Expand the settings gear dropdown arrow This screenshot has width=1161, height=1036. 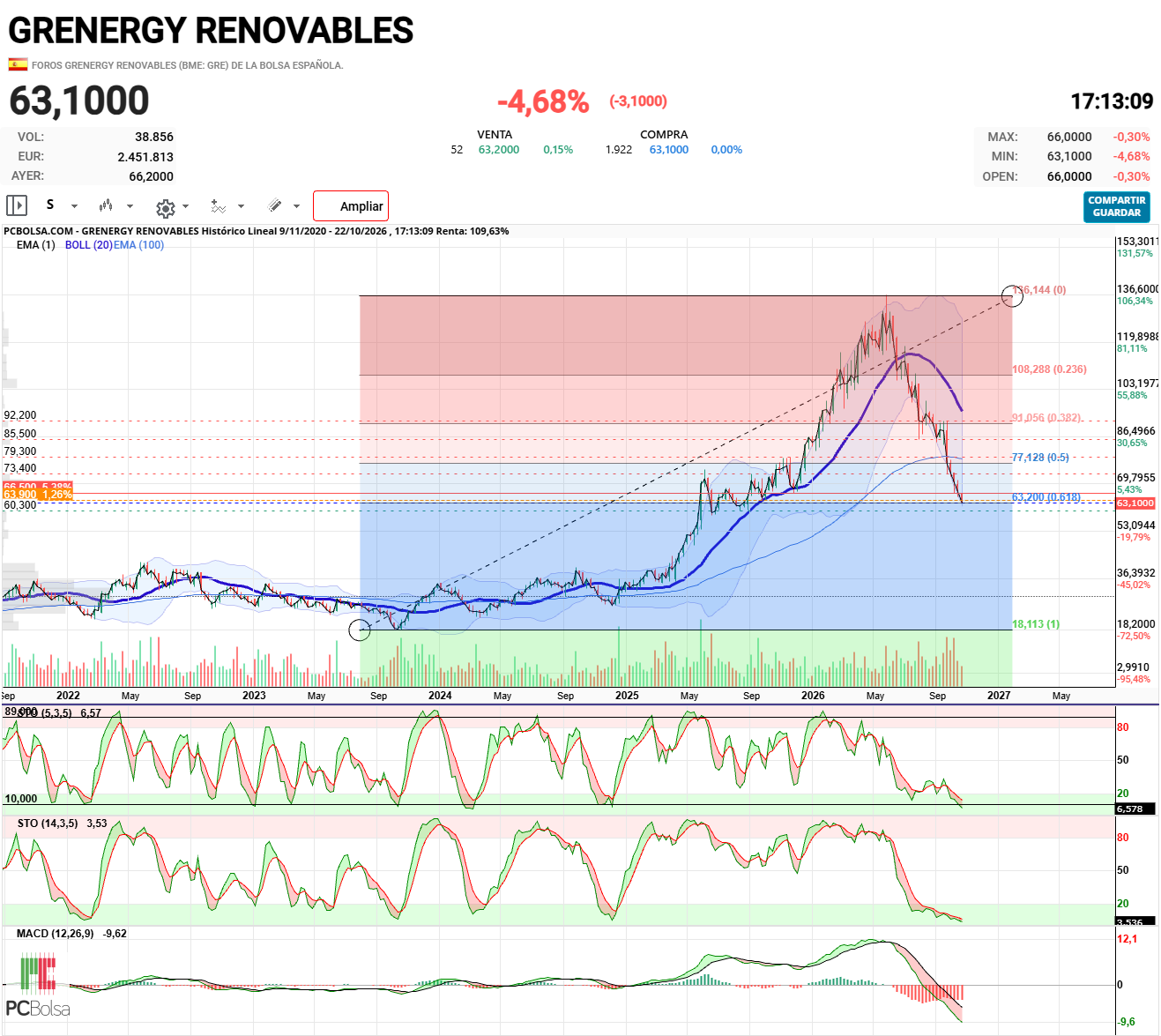pyautogui.click(x=185, y=207)
